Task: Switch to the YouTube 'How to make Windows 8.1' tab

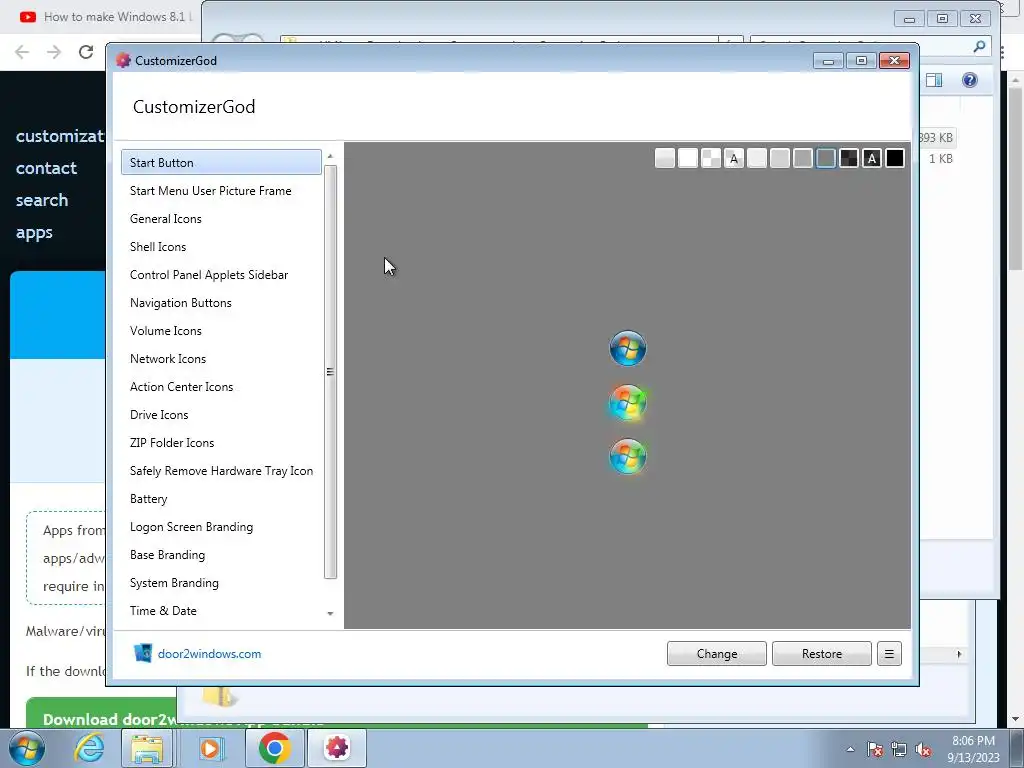Action: coord(104,17)
